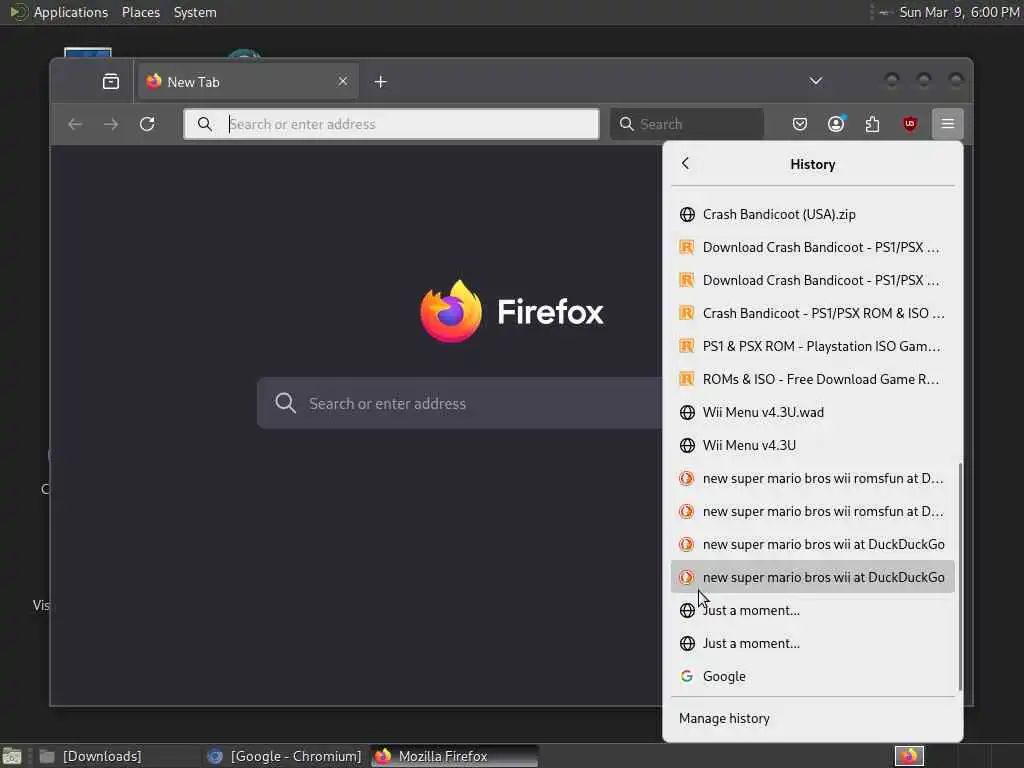The width and height of the screenshot is (1024, 768).
Task: Open ROMs & ISO - Free Download entry
Action: tap(812, 379)
